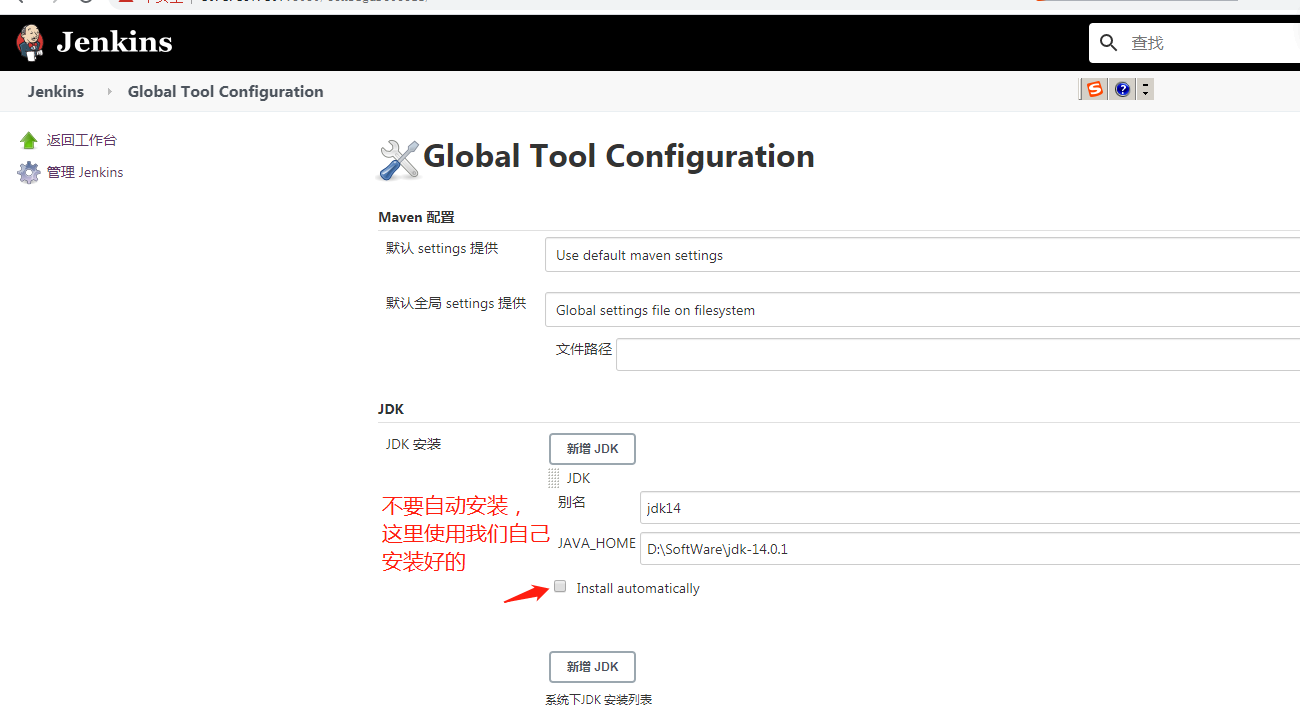Click the search magnifier icon

tap(1108, 43)
